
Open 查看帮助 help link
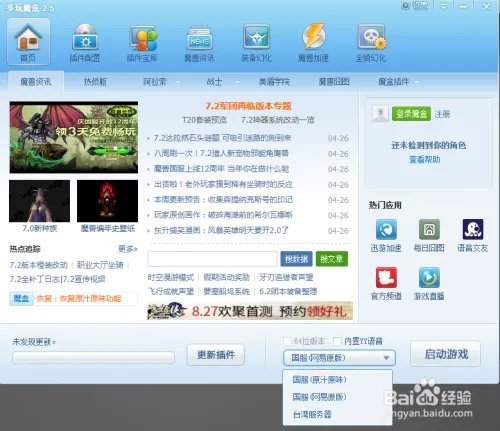pyautogui.click(x=425, y=160)
